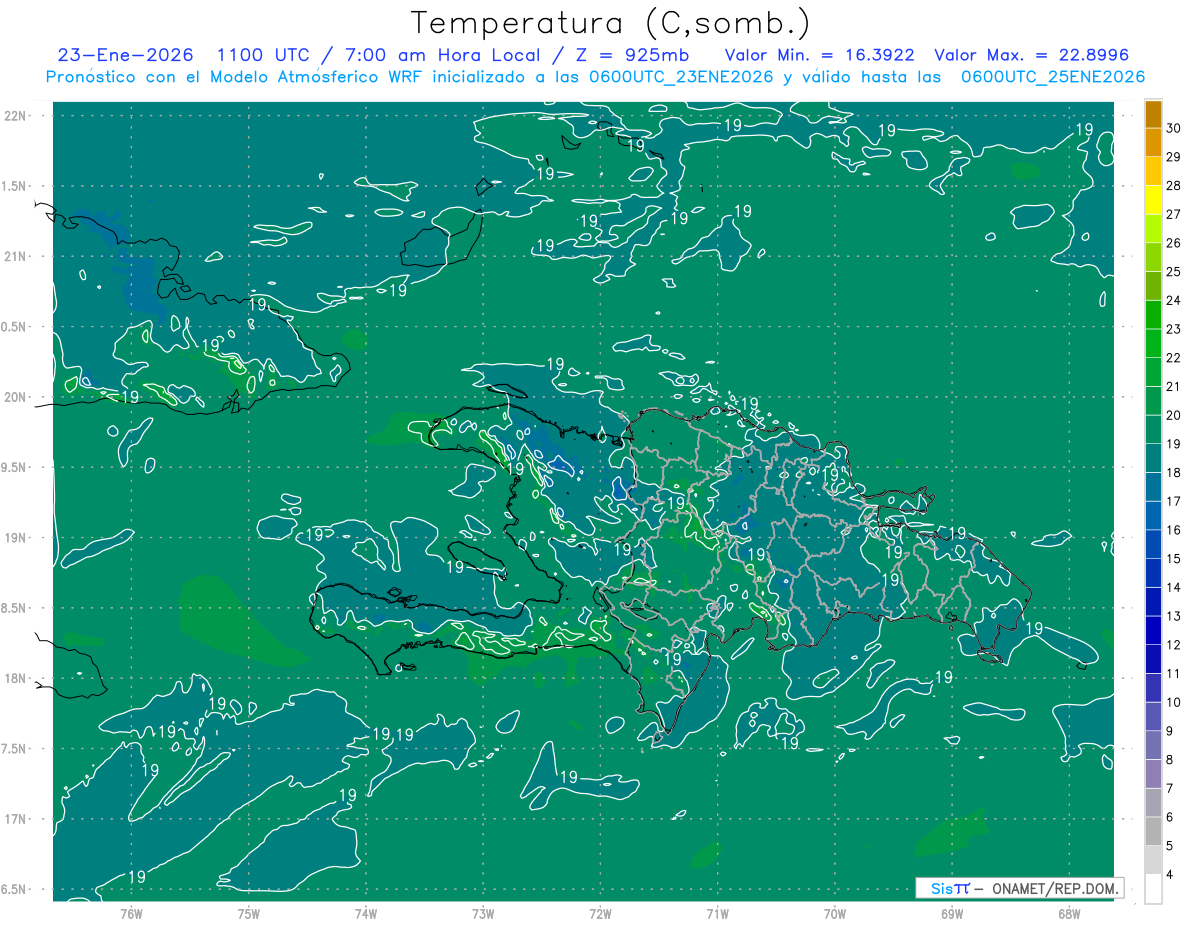Click green legend swatch between 22 and 23
Image resolution: width=1200 pixels, height=927 pixels.
click(1153, 344)
